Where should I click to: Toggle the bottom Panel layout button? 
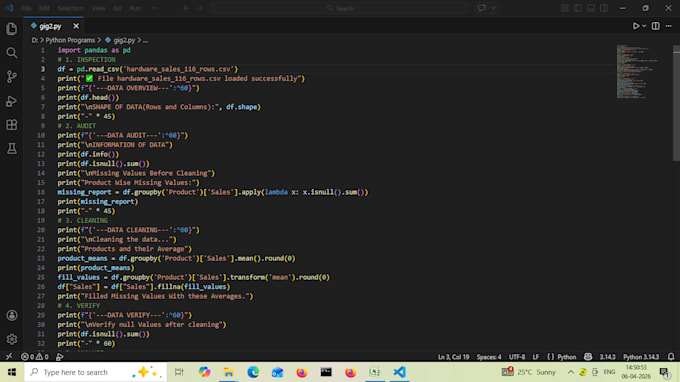591,8
